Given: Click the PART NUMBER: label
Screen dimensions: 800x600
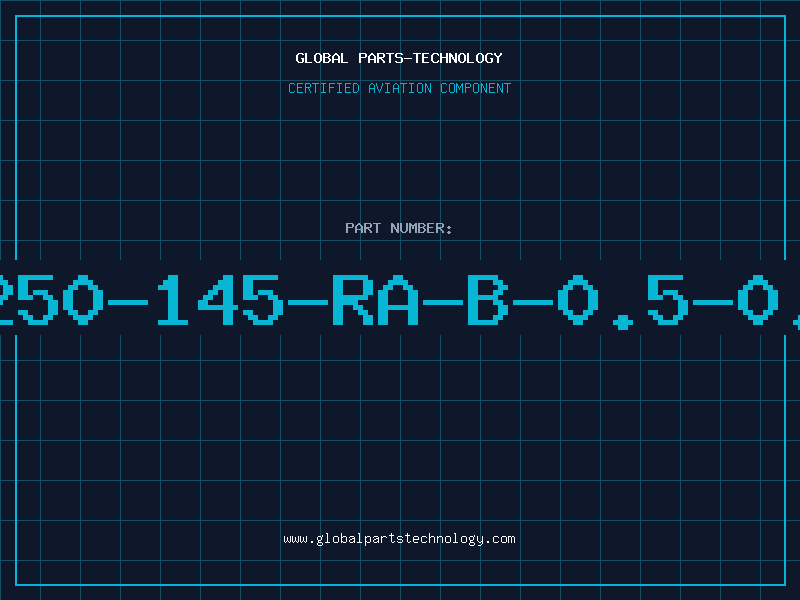Looking at the screenshot, I should (x=398, y=228).
